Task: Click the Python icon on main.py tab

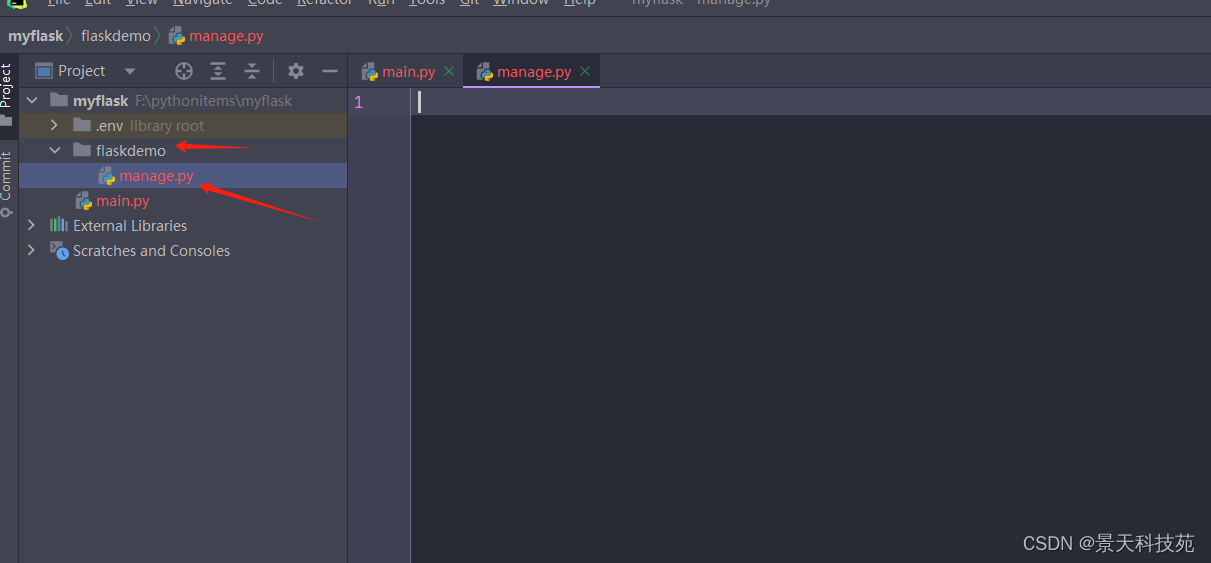Action: pos(369,72)
